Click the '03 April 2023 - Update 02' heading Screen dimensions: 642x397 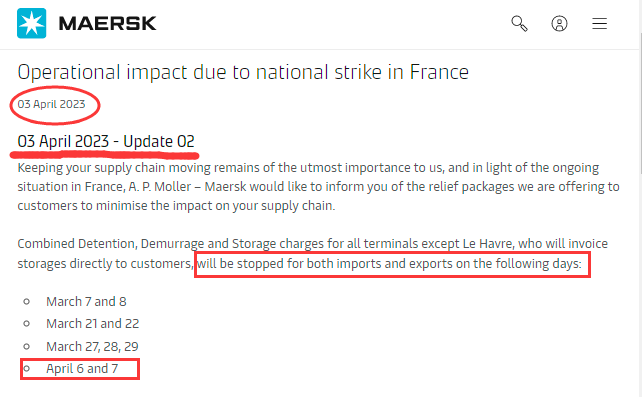click(x=106, y=141)
